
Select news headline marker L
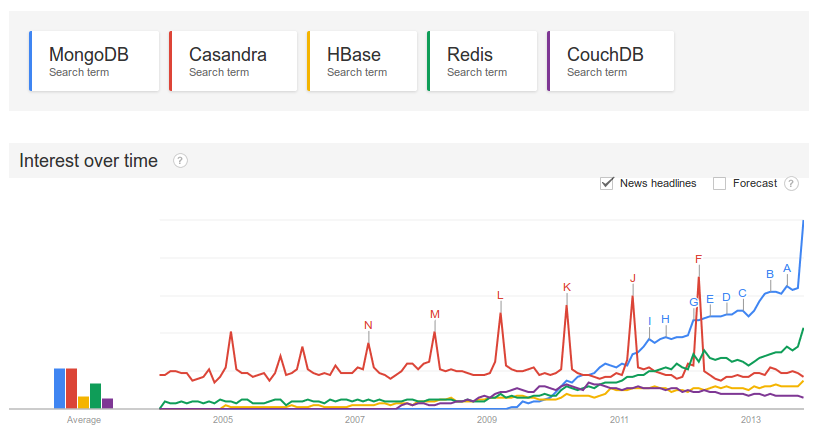(500, 295)
